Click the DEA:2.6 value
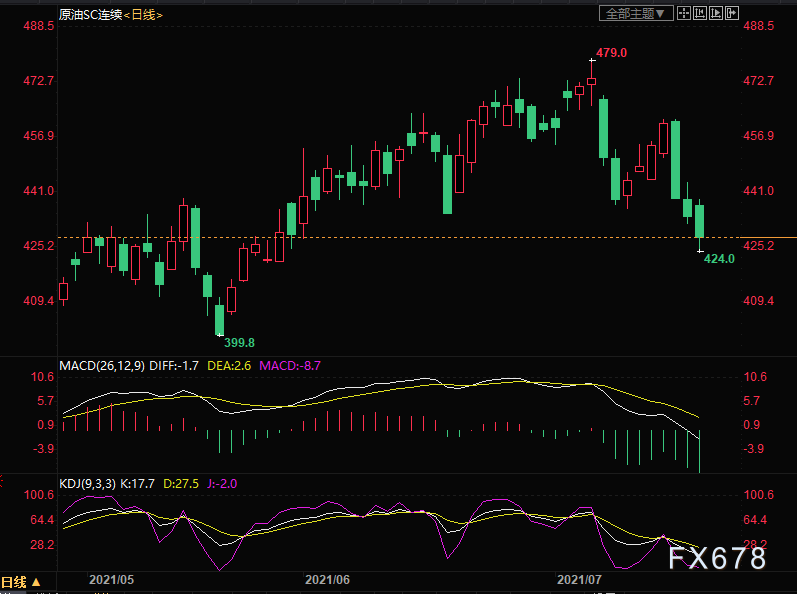 tap(229, 366)
